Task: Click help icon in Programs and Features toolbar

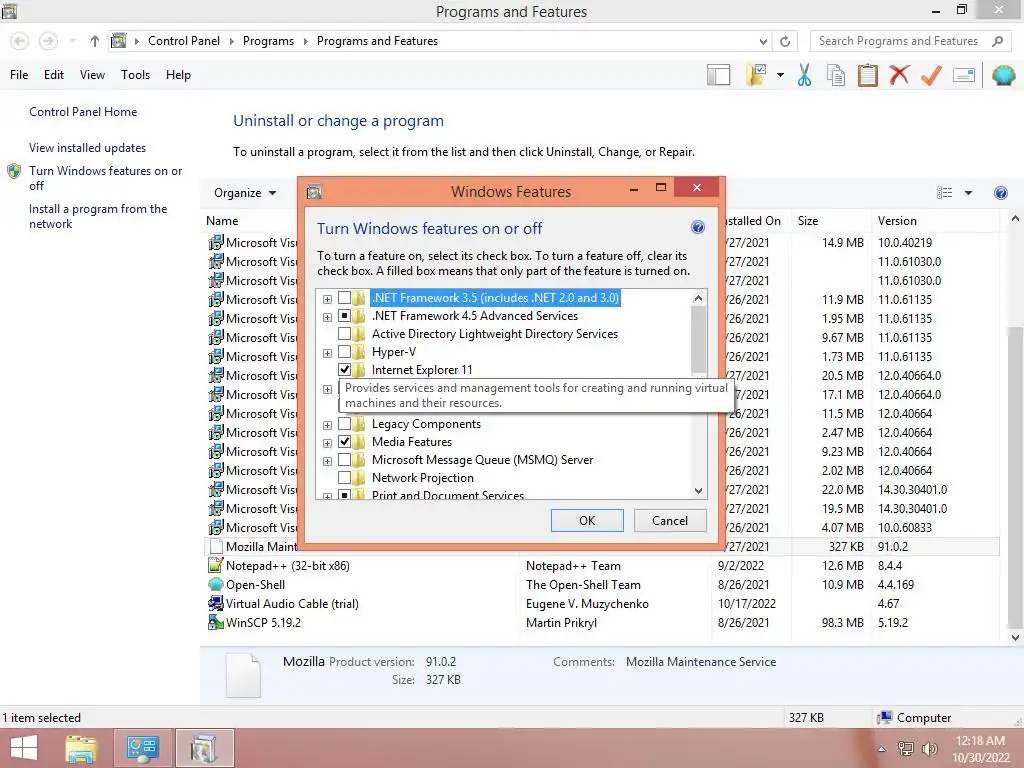Action: pos(1000,193)
